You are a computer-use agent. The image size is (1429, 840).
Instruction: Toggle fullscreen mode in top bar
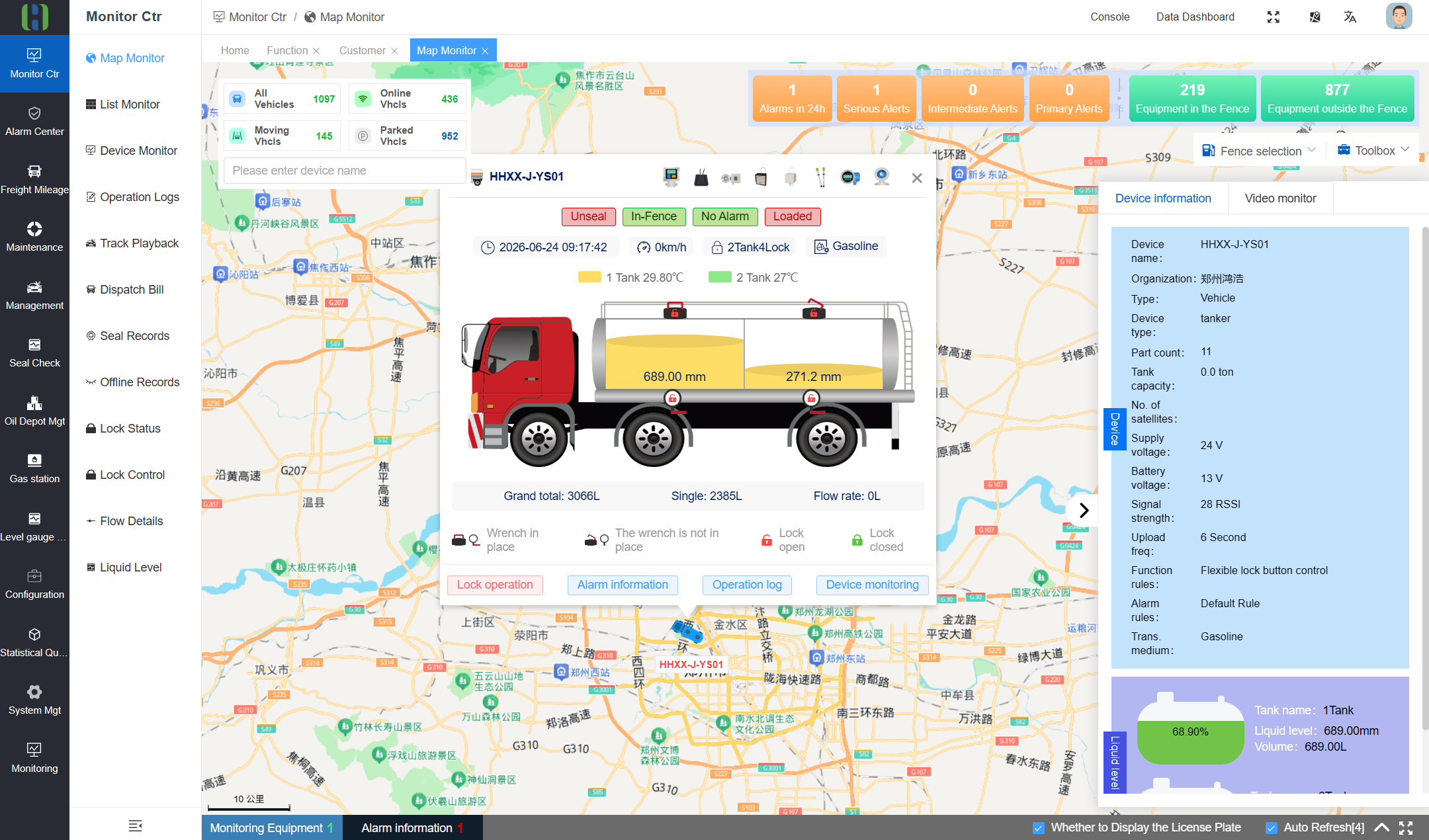pyautogui.click(x=1274, y=17)
